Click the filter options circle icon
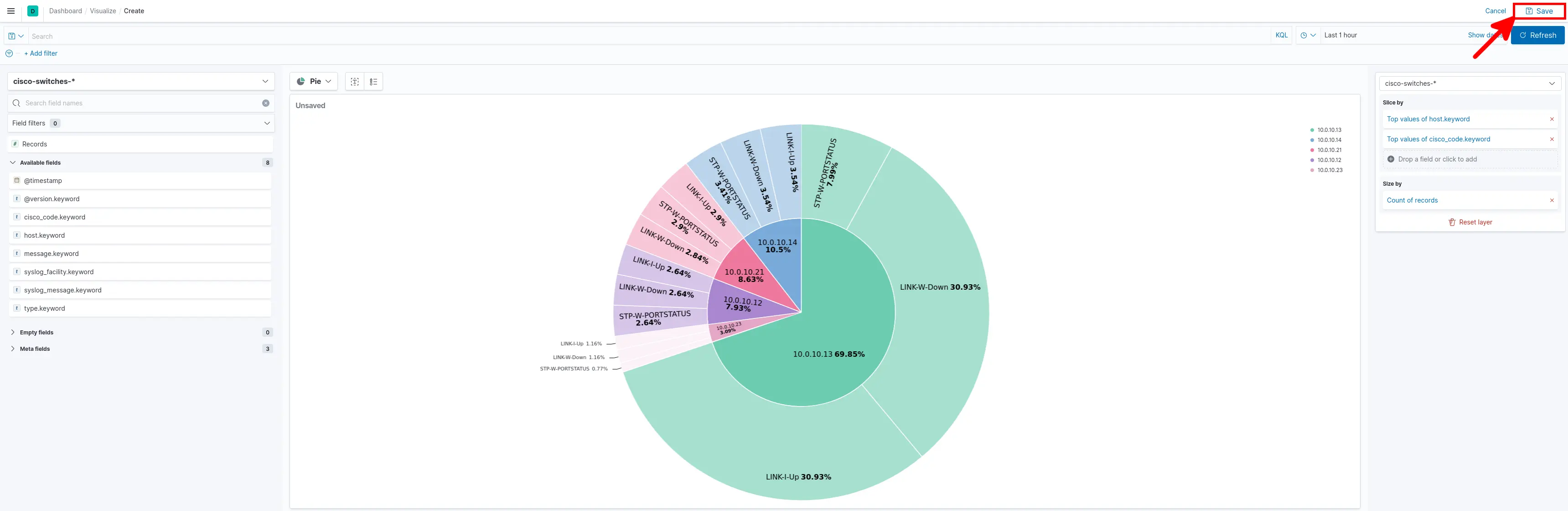1568x511 pixels. 9,53
